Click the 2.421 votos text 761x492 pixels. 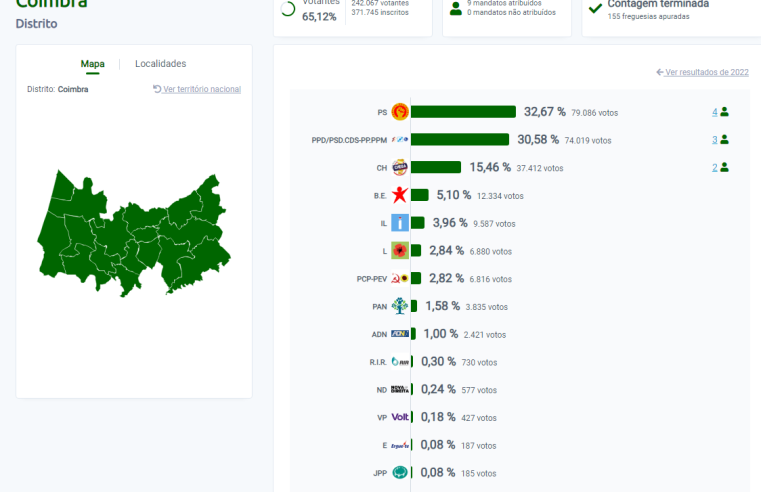coord(485,335)
